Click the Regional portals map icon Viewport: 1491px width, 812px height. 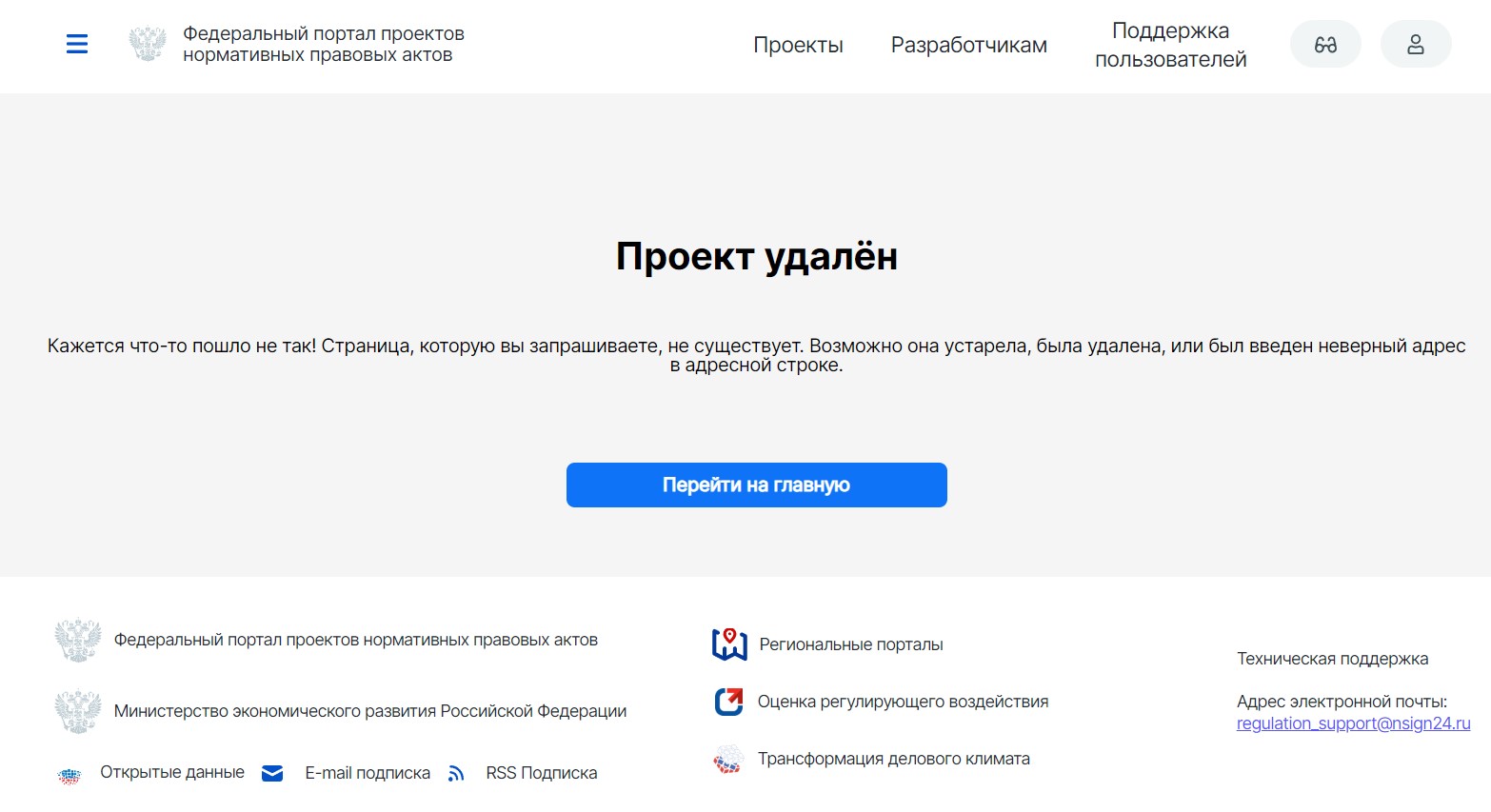pyautogui.click(x=729, y=644)
